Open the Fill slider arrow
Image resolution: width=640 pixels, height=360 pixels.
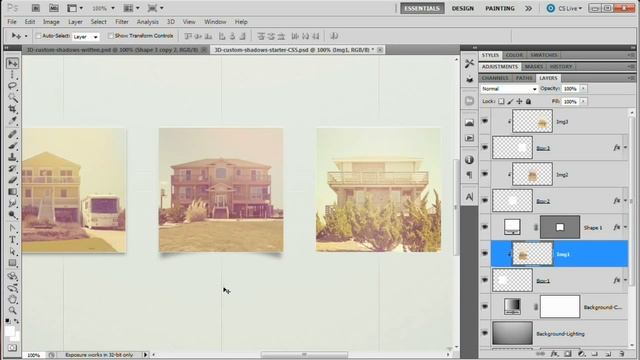pos(583,101)
